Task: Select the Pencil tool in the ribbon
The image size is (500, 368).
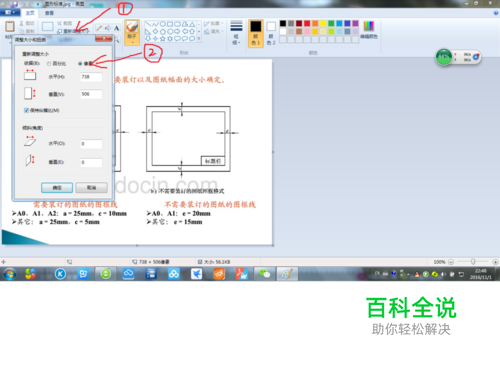Action: tap(99, 28)
